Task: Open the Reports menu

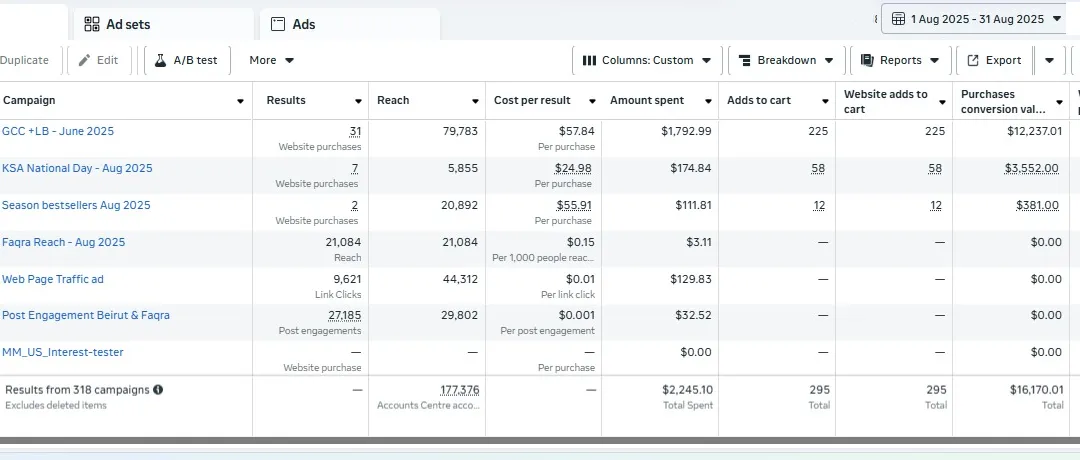Action: (899, 60)
